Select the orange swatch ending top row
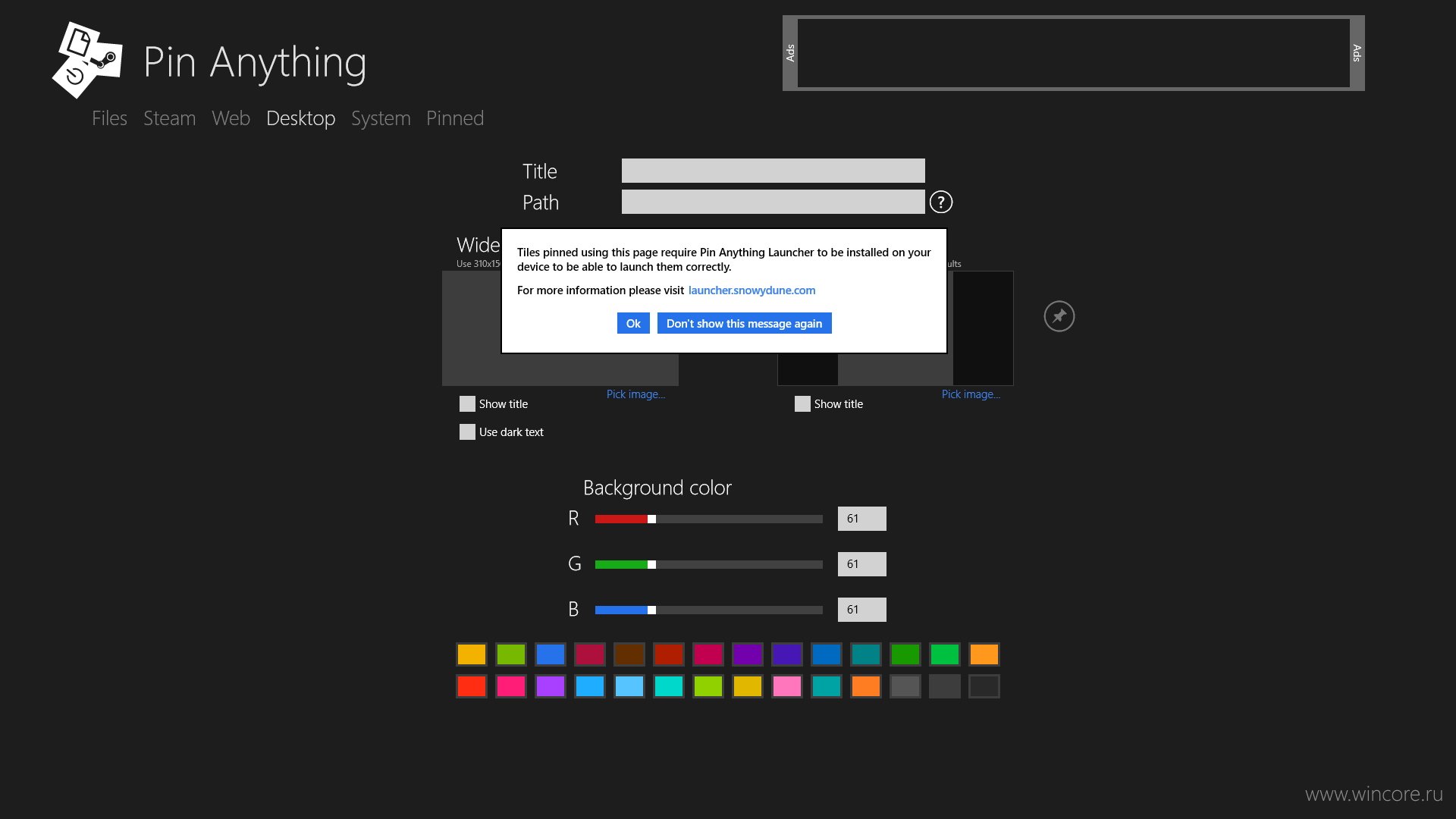1456x819 pixels. coord(984,654)
